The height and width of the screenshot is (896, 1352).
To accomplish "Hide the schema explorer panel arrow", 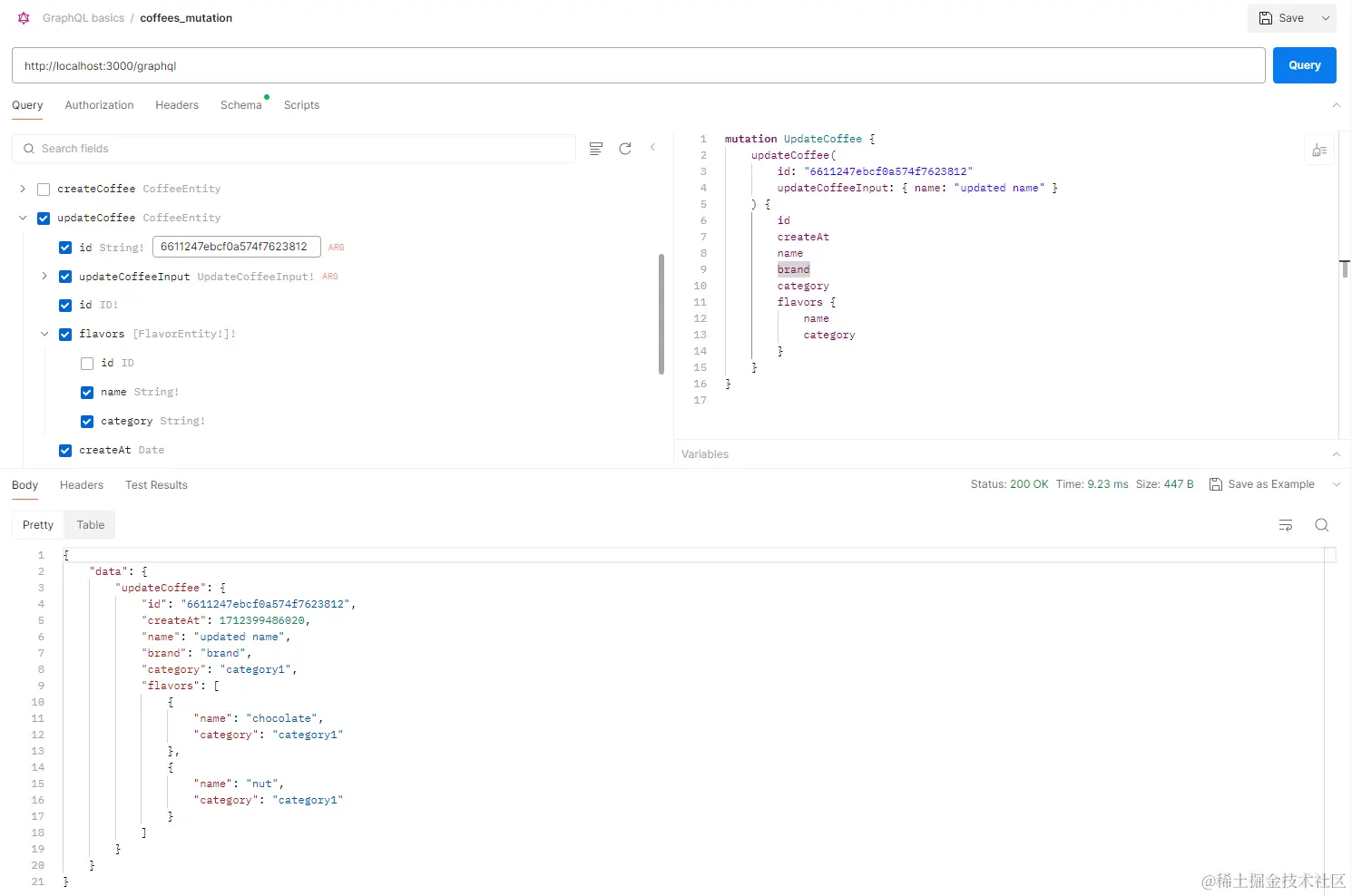I will [x=652, y=147].
